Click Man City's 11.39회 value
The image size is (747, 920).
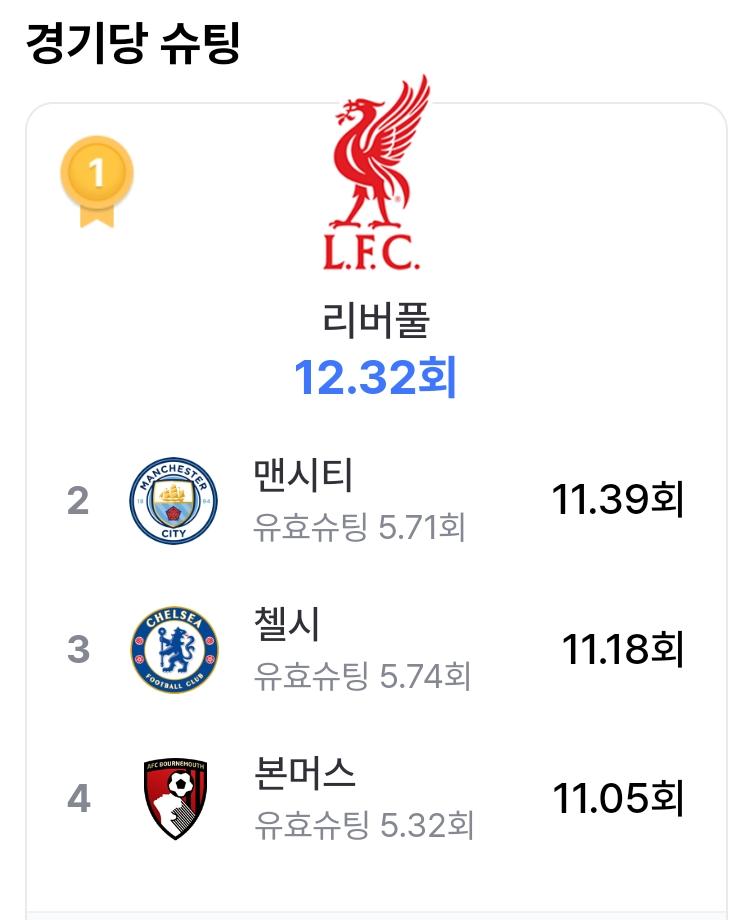618,500
